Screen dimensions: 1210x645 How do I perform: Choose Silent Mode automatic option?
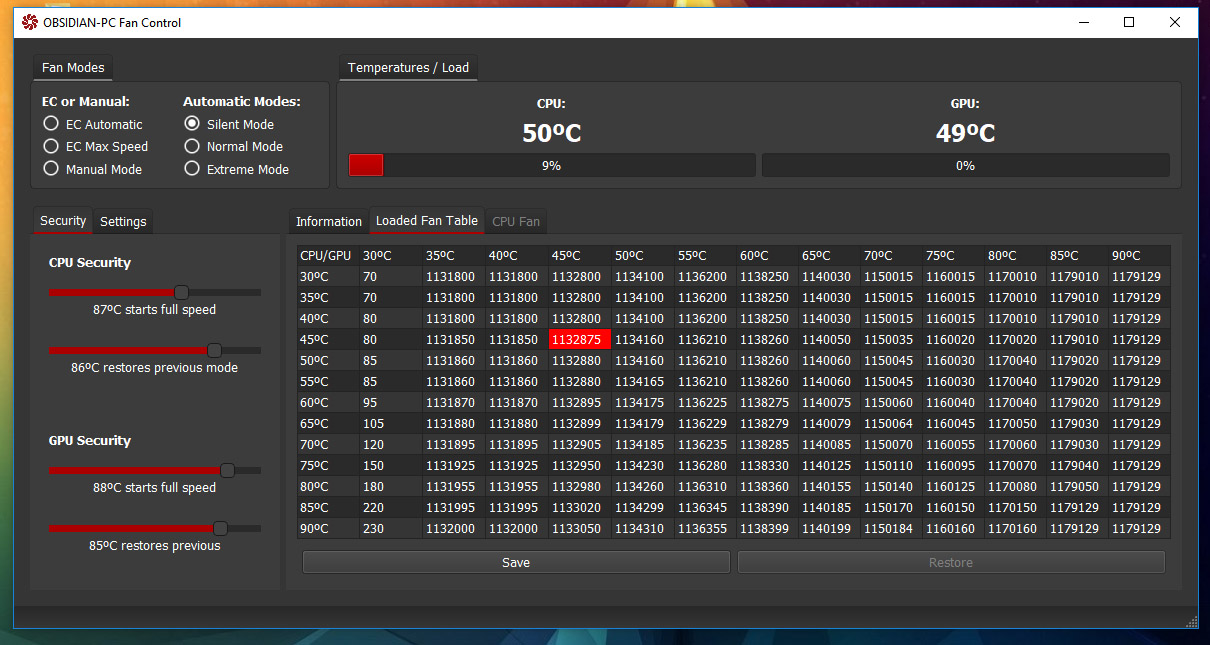tap(192, 124)
